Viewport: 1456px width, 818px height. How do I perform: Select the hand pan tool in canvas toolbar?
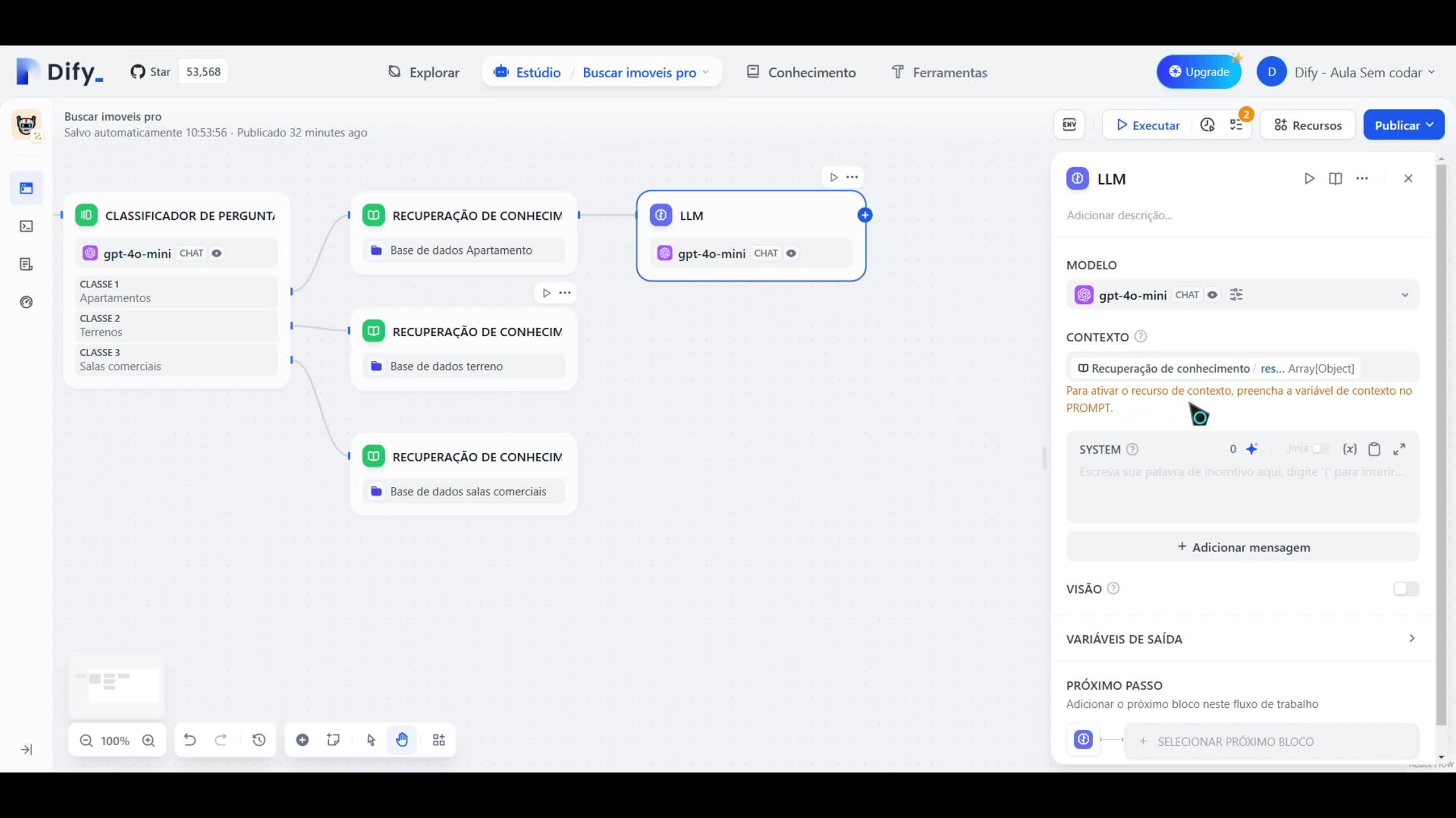pyautogui.click(x=402, y=740)
